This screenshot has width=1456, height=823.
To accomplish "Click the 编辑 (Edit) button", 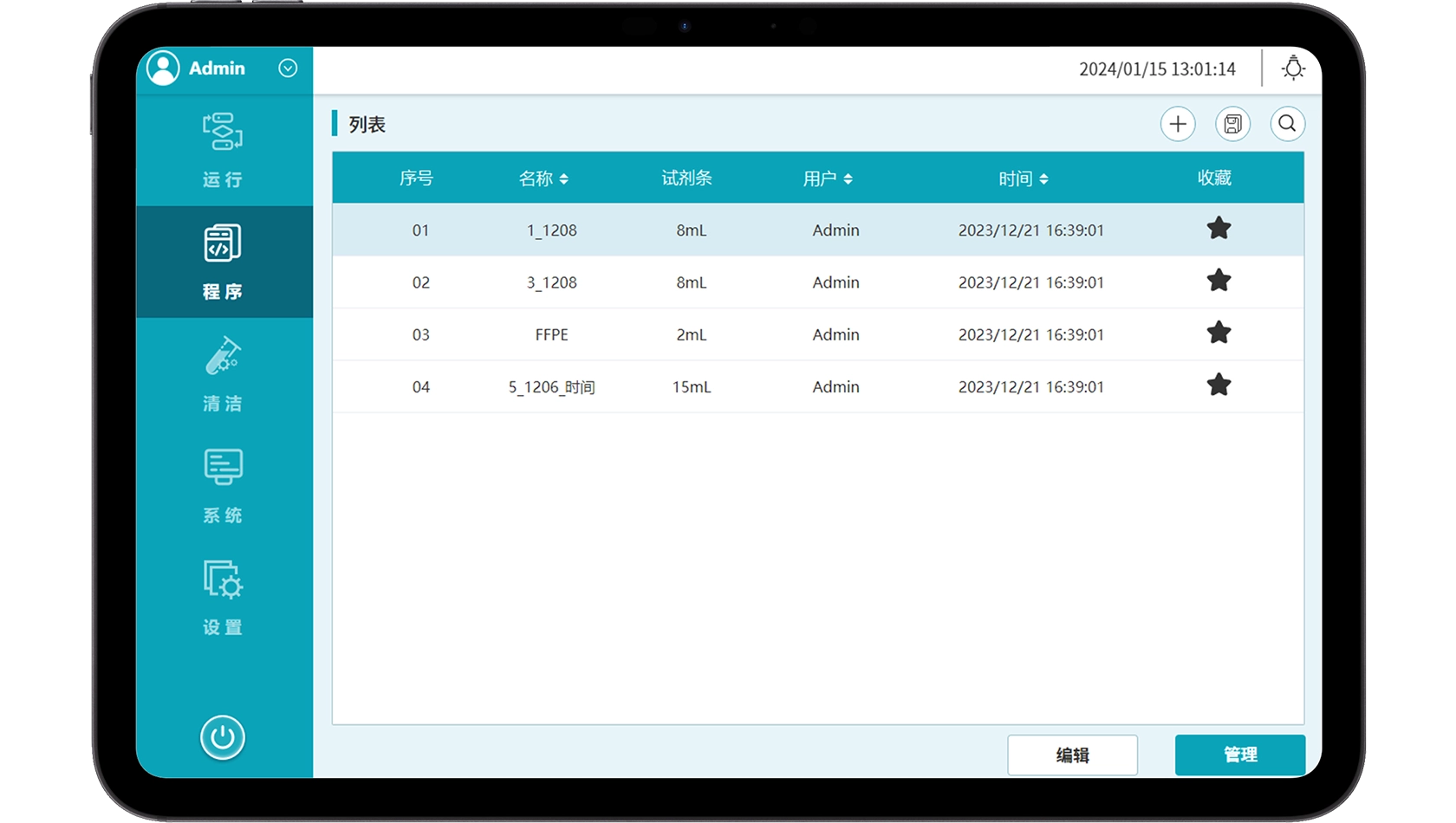I will [1072, 755].
